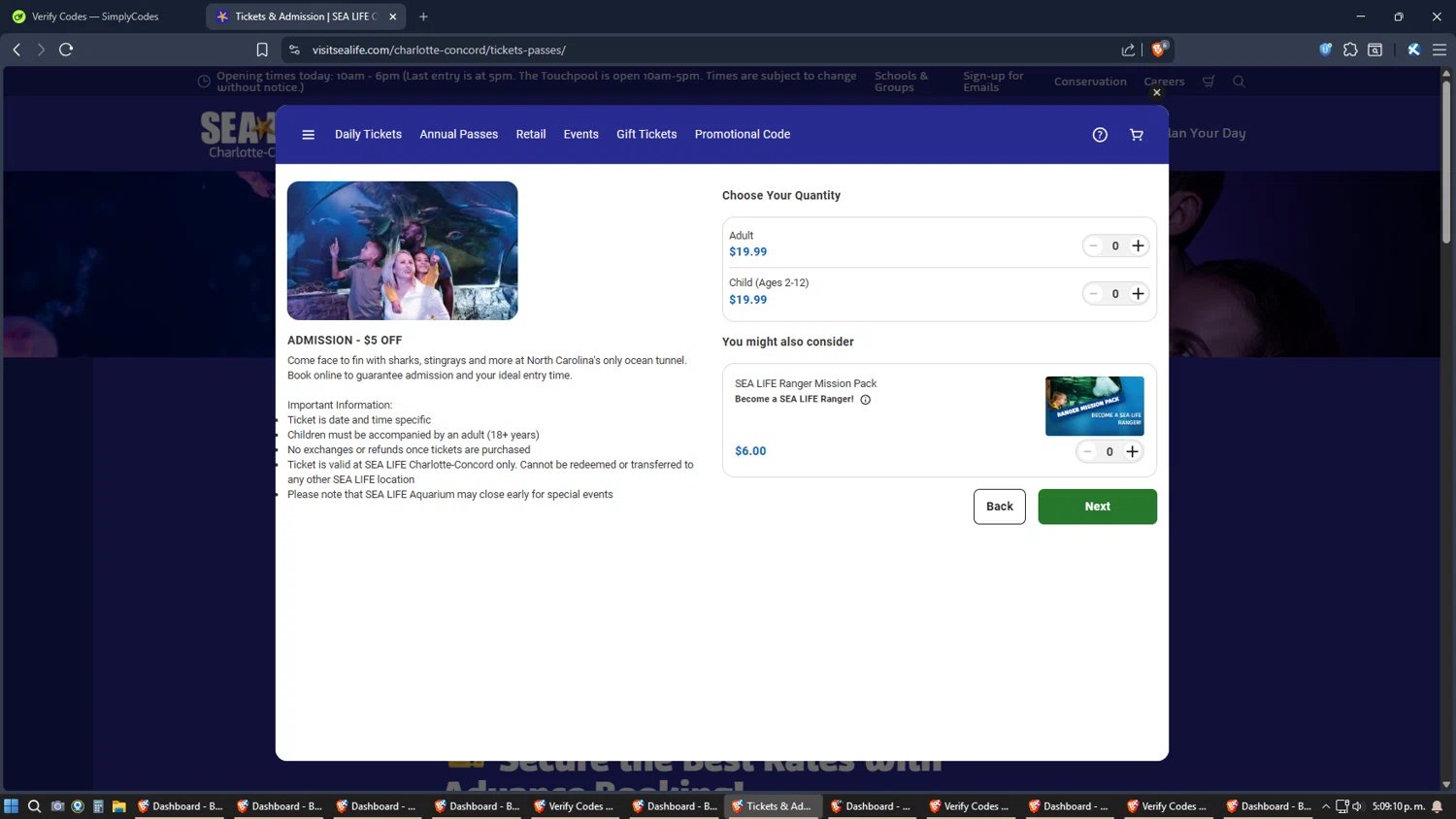Decrease the Adult ticket quantity

pyautogui.click(x=1093, y=246)
